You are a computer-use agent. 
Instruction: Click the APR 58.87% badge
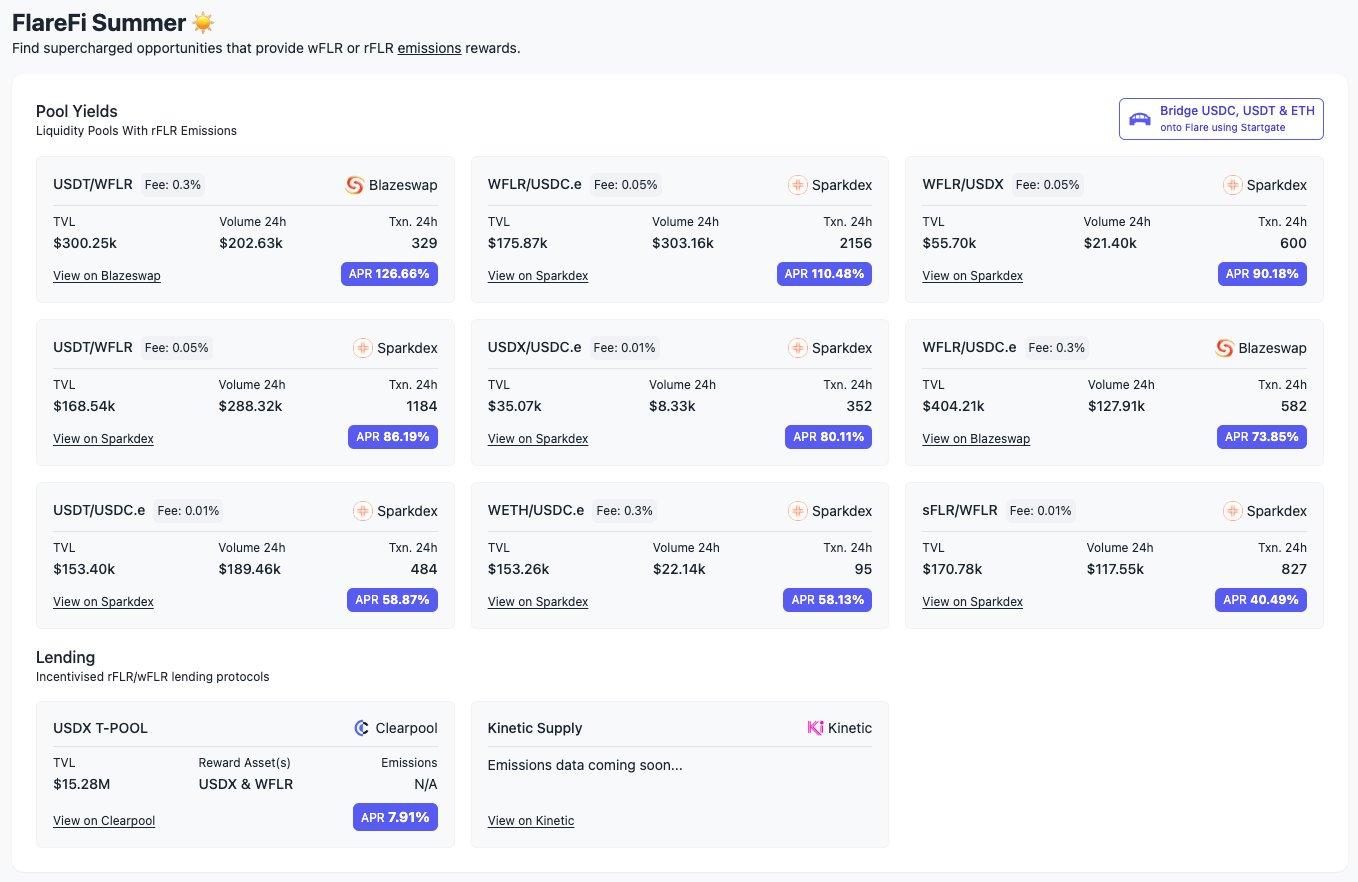click(392, 600)
